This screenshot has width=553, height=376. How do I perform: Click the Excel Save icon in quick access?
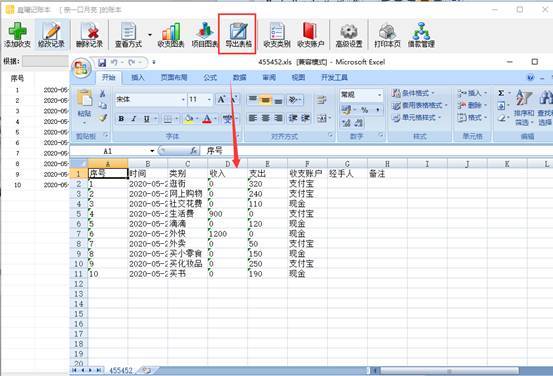click(x=102, y=62)
